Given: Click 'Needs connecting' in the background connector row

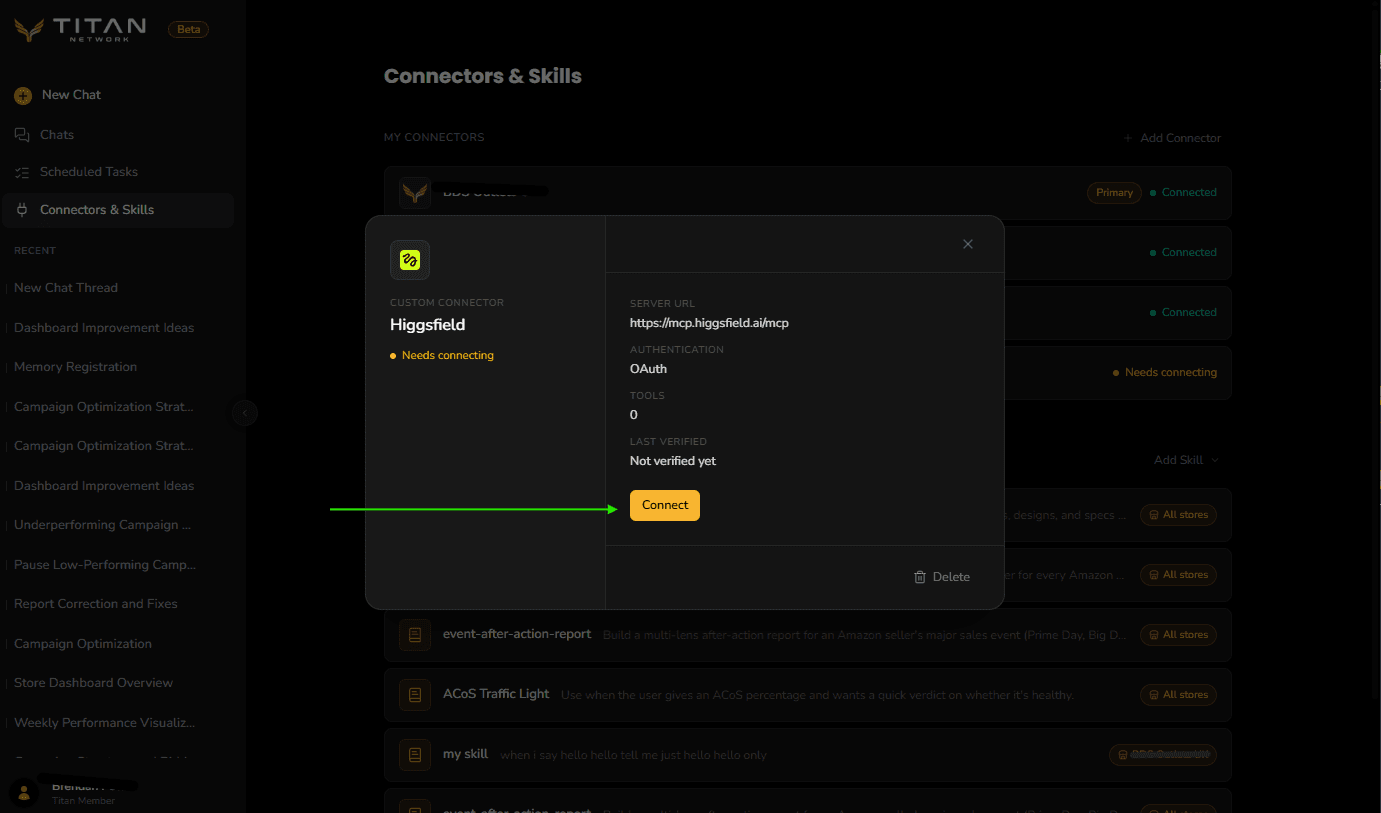Looking at the screenshot, I should pyautogui.click(x=1165, y=373).
